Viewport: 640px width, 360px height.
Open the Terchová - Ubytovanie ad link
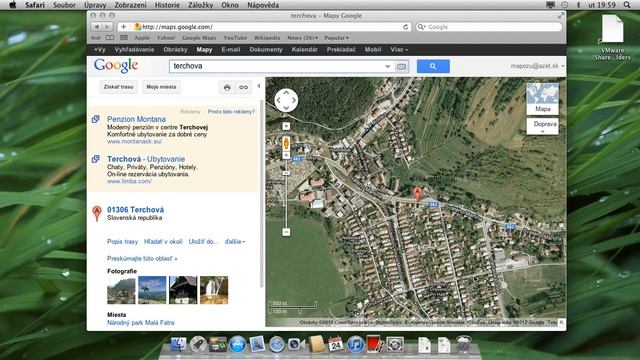click(x=146, y=159)
